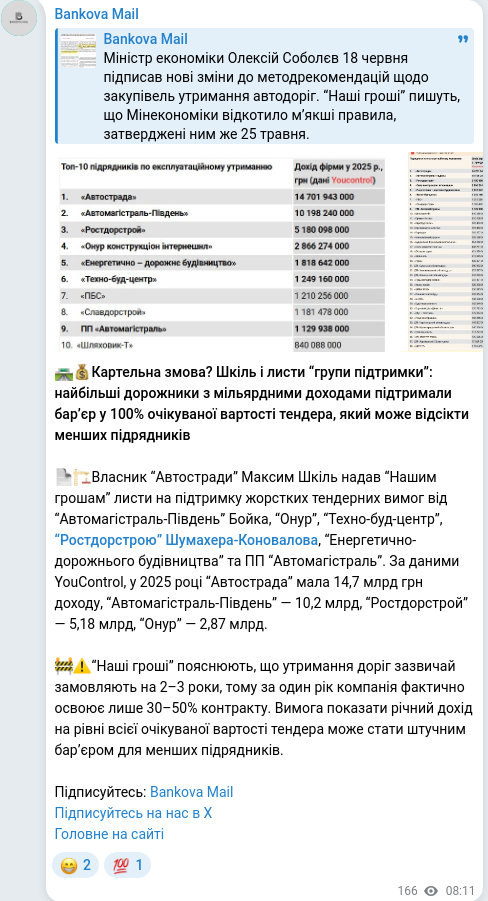Open the "Головне на сайті" link
The height and width of the screenshot is (901, 488).
[109, 834]
